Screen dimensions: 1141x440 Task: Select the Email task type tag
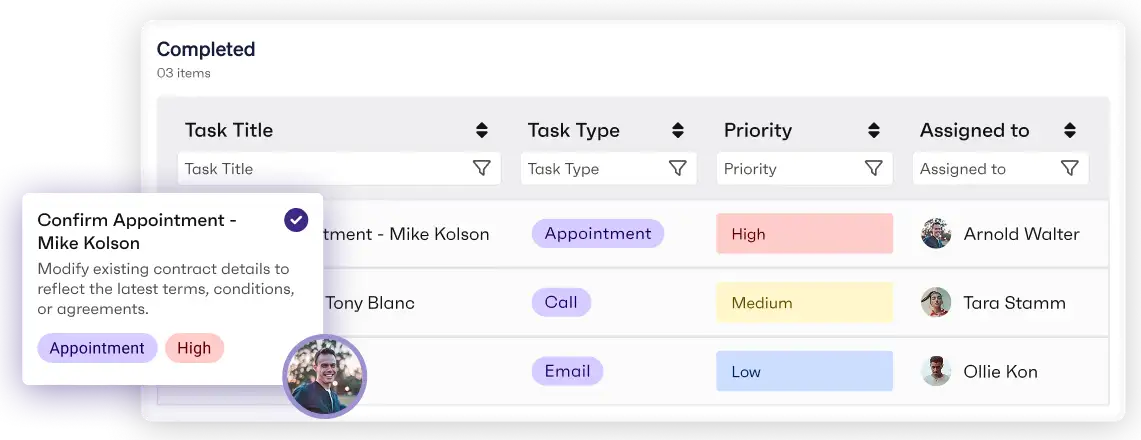pos(567,371)
